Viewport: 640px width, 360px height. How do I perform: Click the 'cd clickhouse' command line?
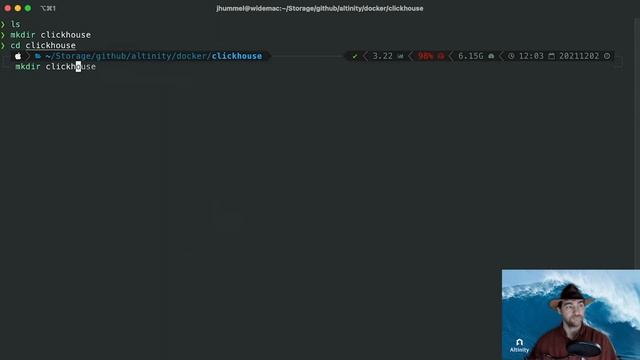pyautogui.click(x=43, y=45)
